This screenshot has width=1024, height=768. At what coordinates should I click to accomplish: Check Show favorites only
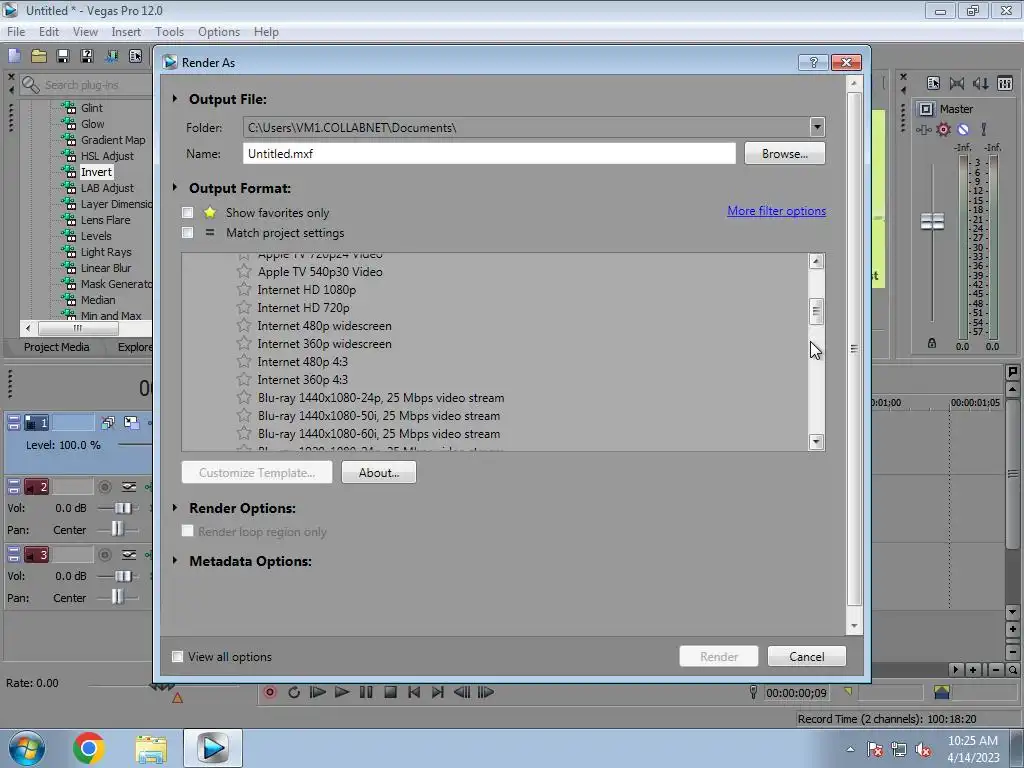[187, 212]
